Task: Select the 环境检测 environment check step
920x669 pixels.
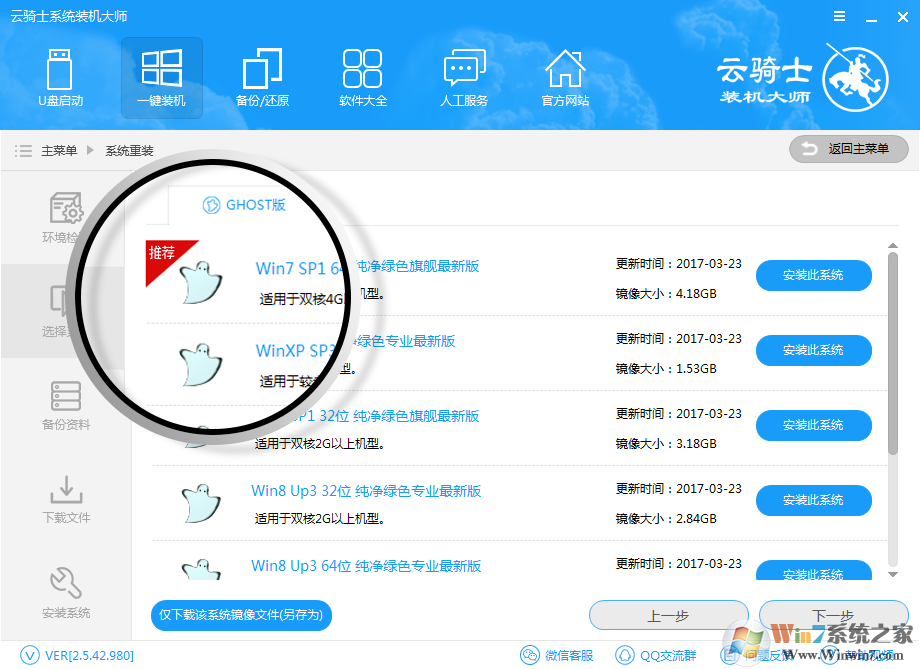Action: click(x=65, y=217)
